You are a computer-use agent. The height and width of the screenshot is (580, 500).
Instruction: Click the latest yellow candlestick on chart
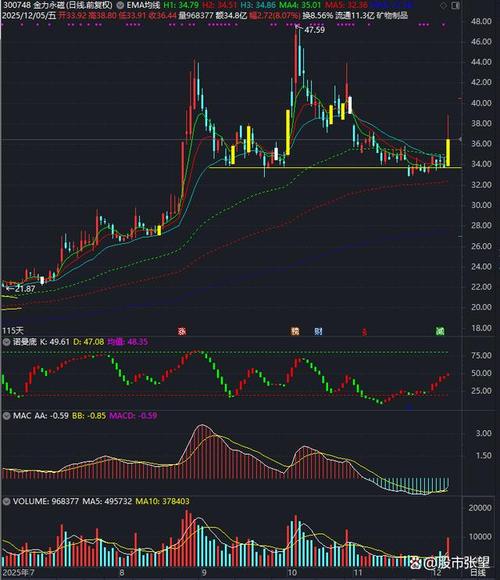pyautogui.click(x=448, y=153)
